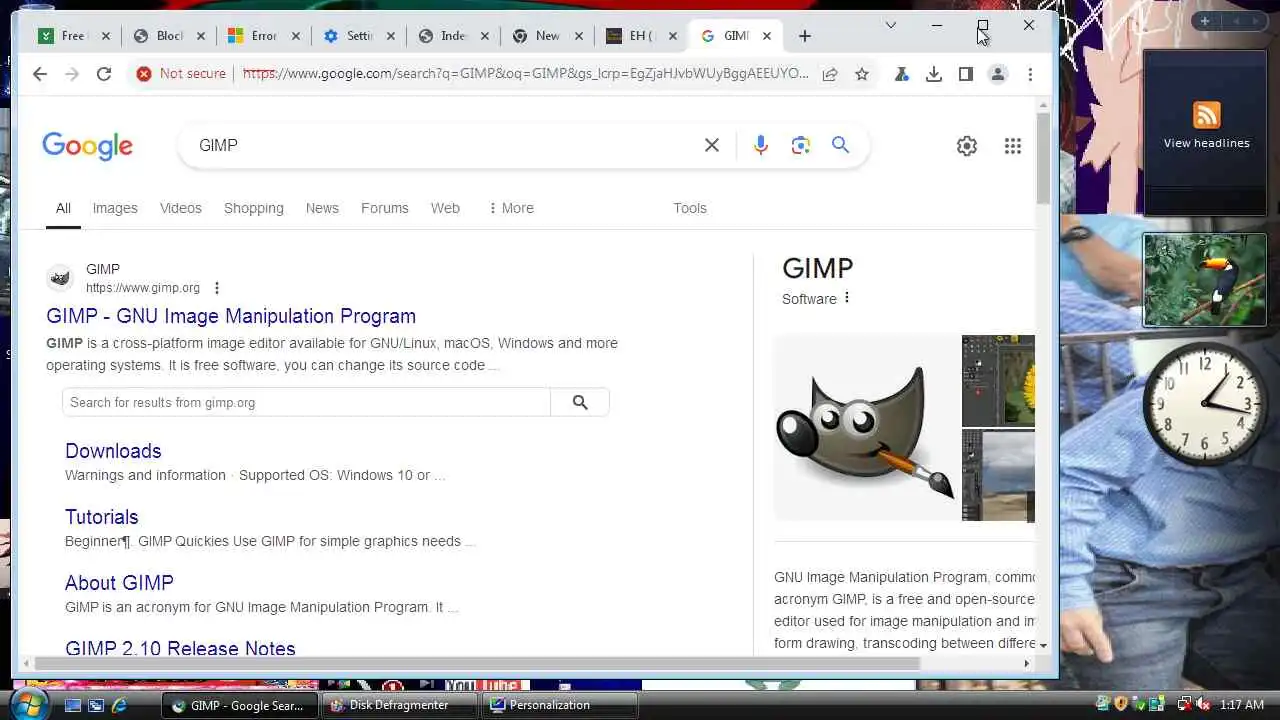Click View headlines on RSS gadget
The height and width of the screenshot is (720, 1280).
pyautogui.click(x=1206, y=143)
